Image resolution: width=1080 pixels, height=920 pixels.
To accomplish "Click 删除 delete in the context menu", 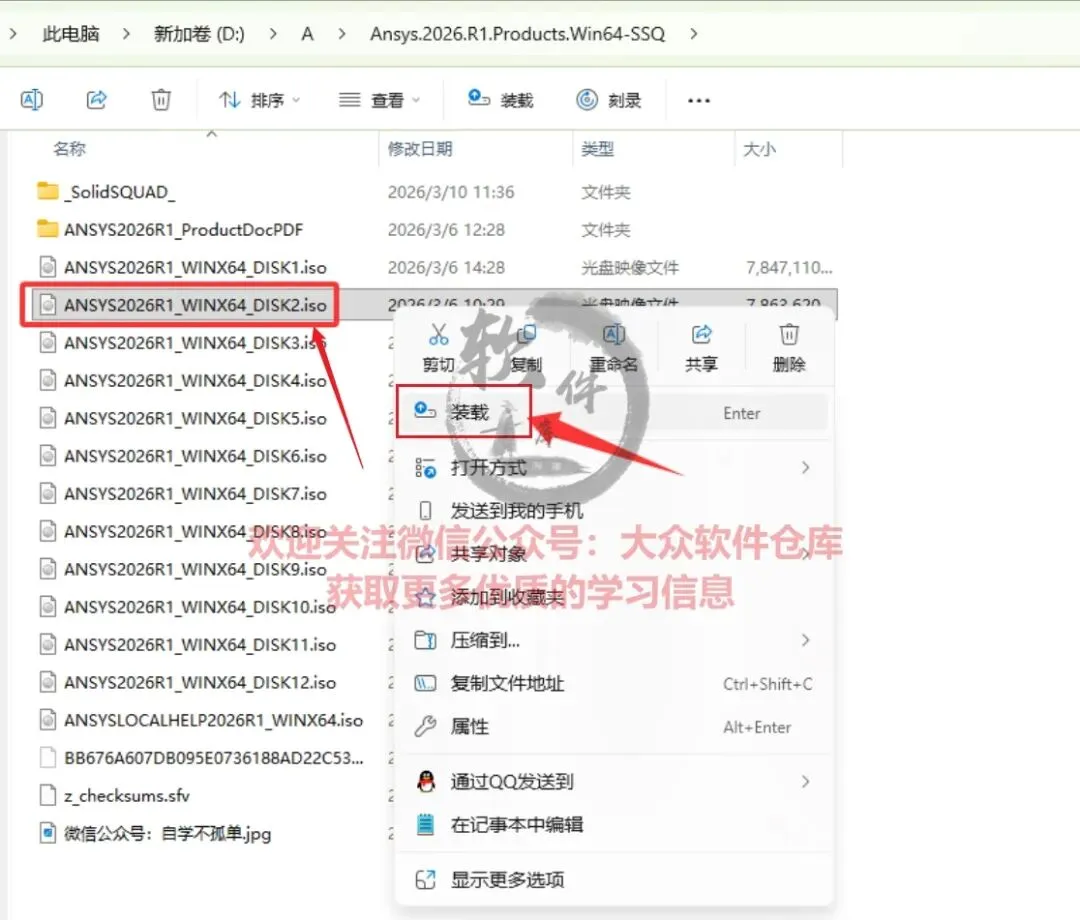I will click(789, 348).
